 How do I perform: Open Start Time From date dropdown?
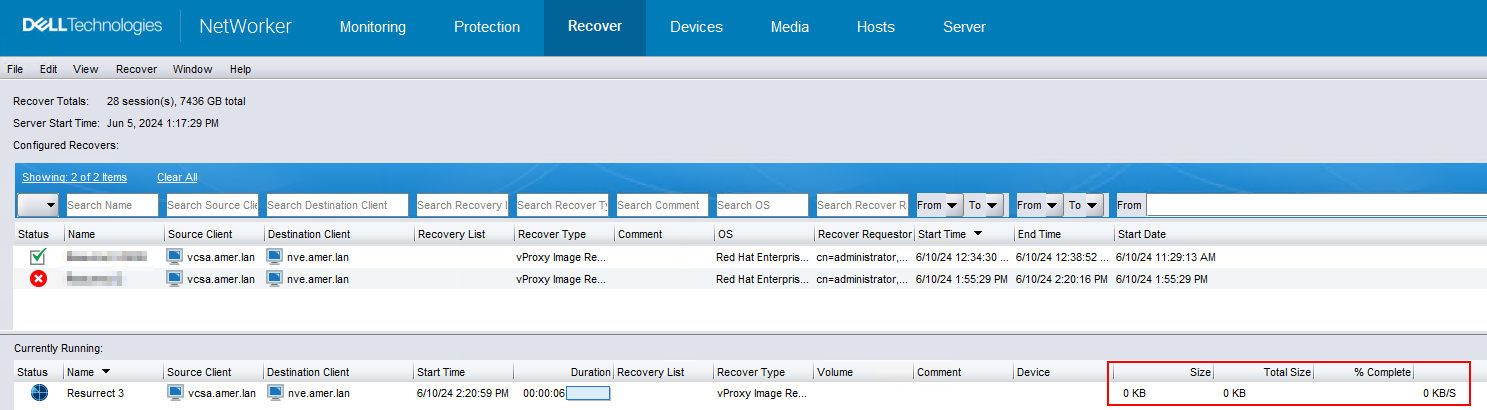point(939,205)
